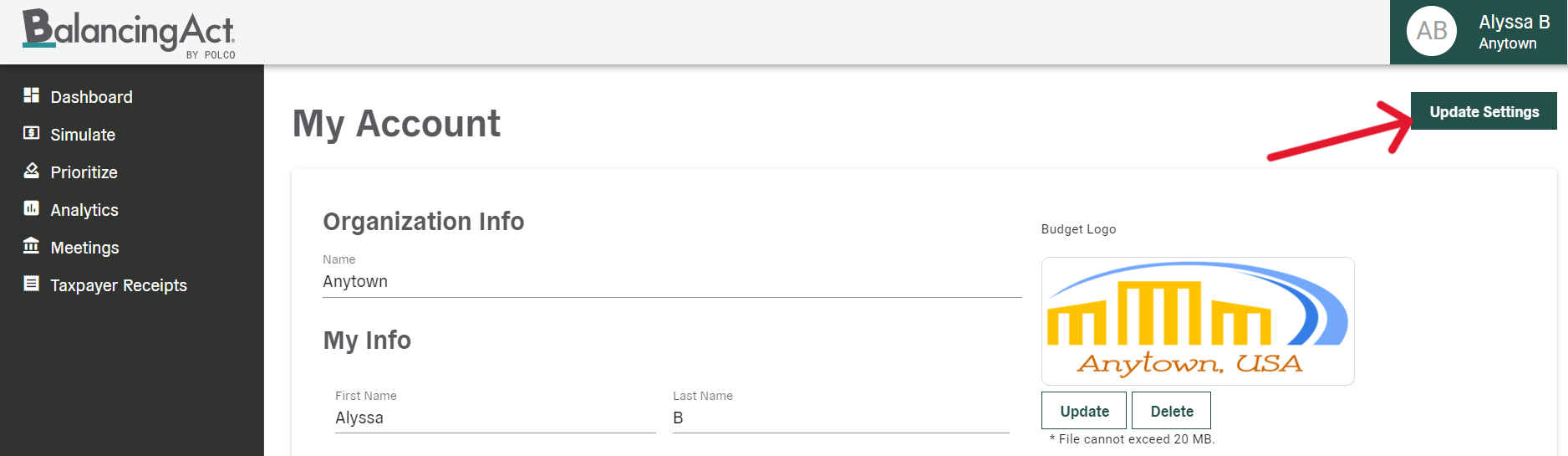Click the Analytics chart icon

pos(32,208)
